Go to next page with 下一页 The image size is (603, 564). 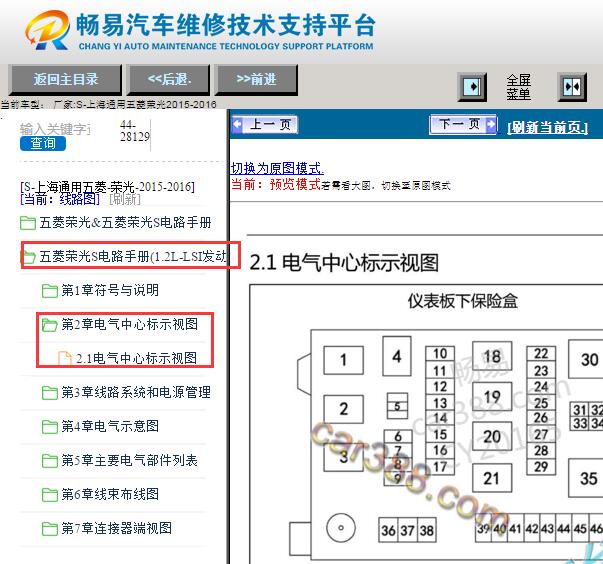click(463, 125)
